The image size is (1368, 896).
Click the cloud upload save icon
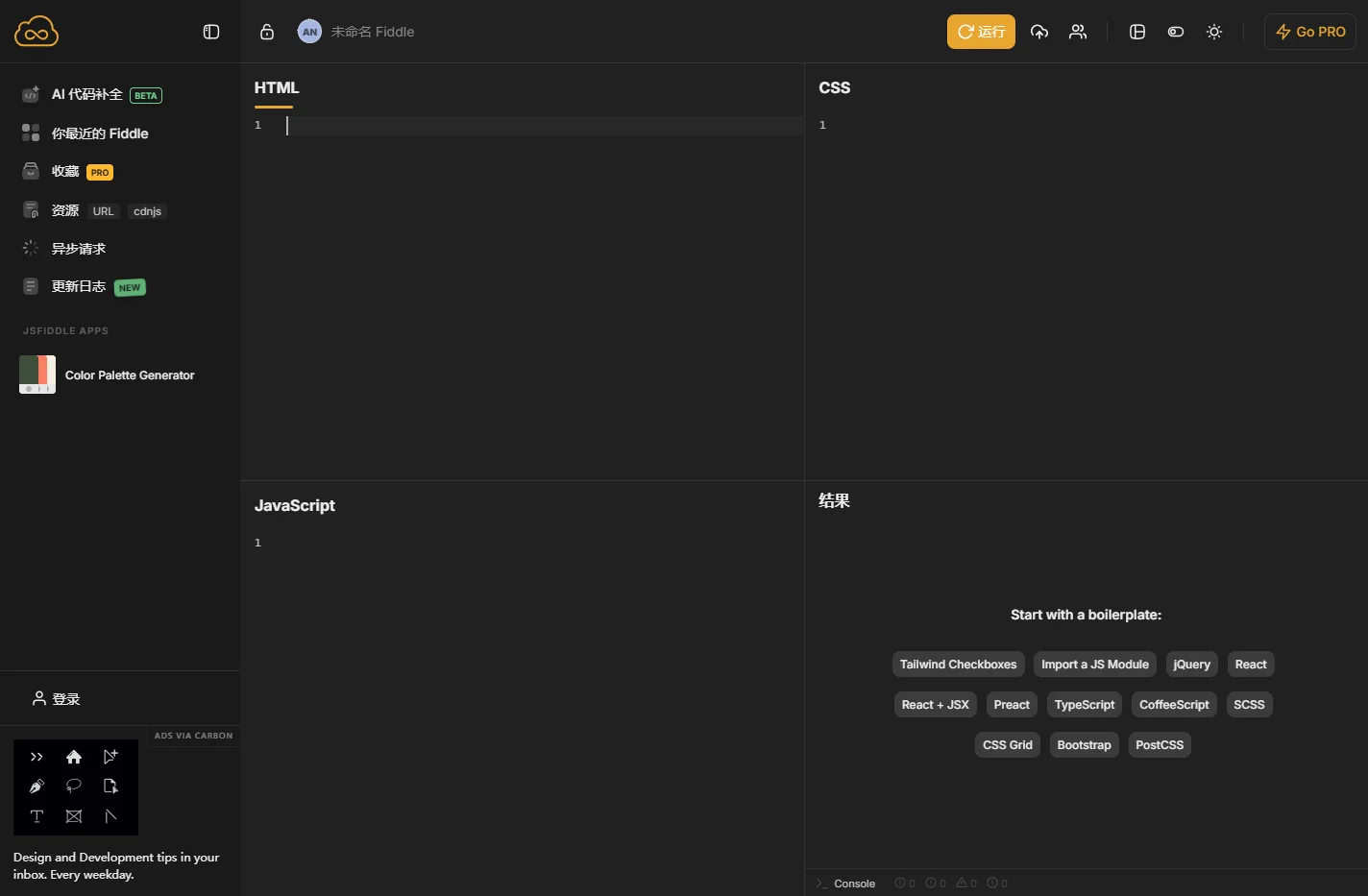1039,32
